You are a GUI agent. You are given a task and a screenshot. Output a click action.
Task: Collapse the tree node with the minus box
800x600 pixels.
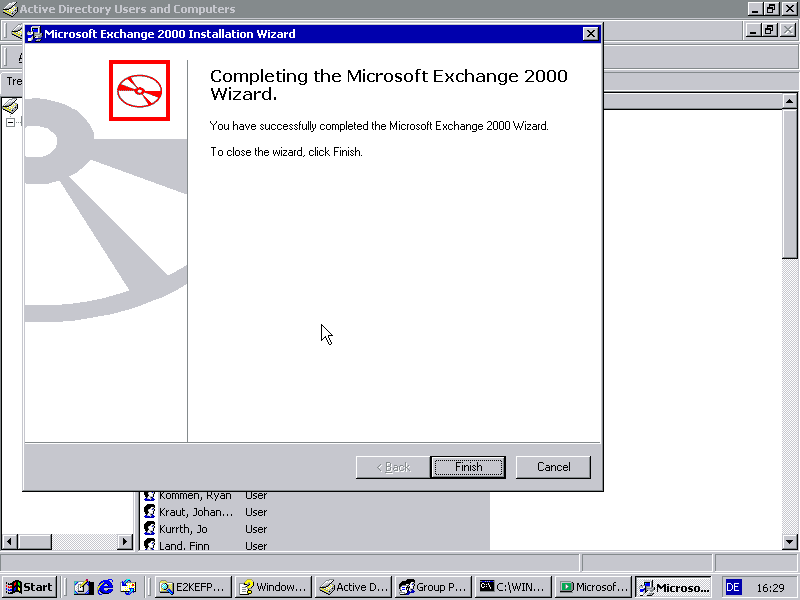[x=10, y=122]
